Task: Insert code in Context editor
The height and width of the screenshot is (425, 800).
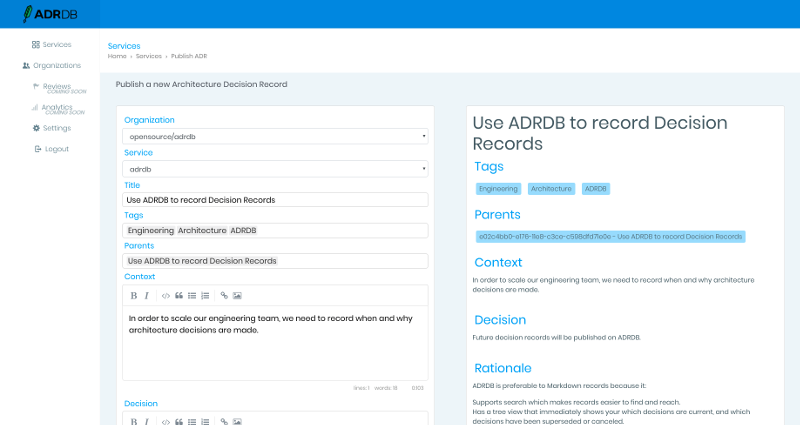Action: click(166, 295)
